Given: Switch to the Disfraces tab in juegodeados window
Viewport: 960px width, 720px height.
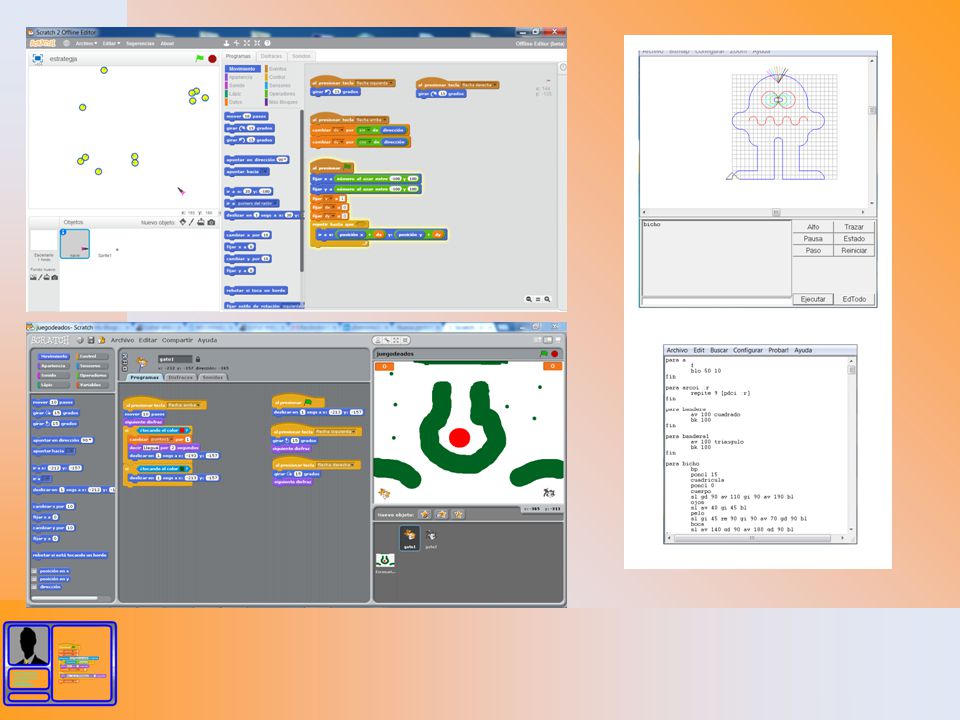Looking at the screenshot, I should (x=181, y=378).
